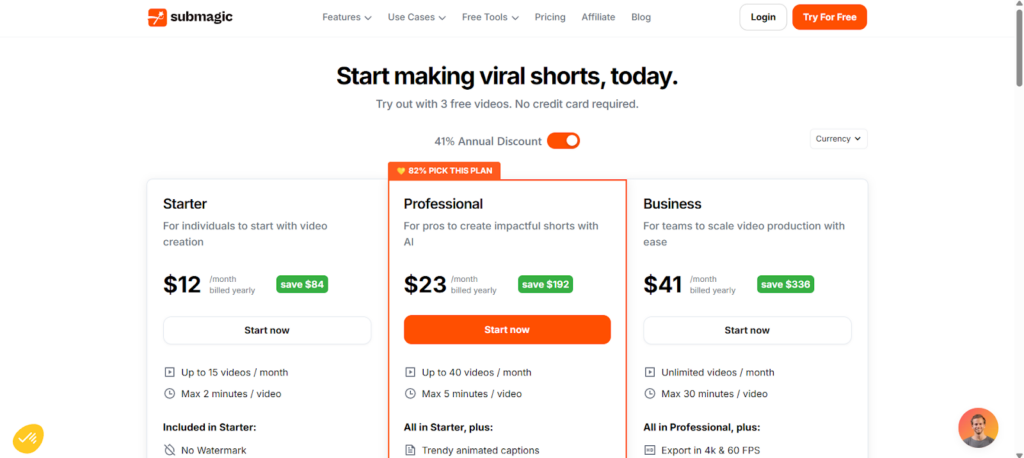Click the page's vertical scrollbar thumb

[x=1019, y=47]
